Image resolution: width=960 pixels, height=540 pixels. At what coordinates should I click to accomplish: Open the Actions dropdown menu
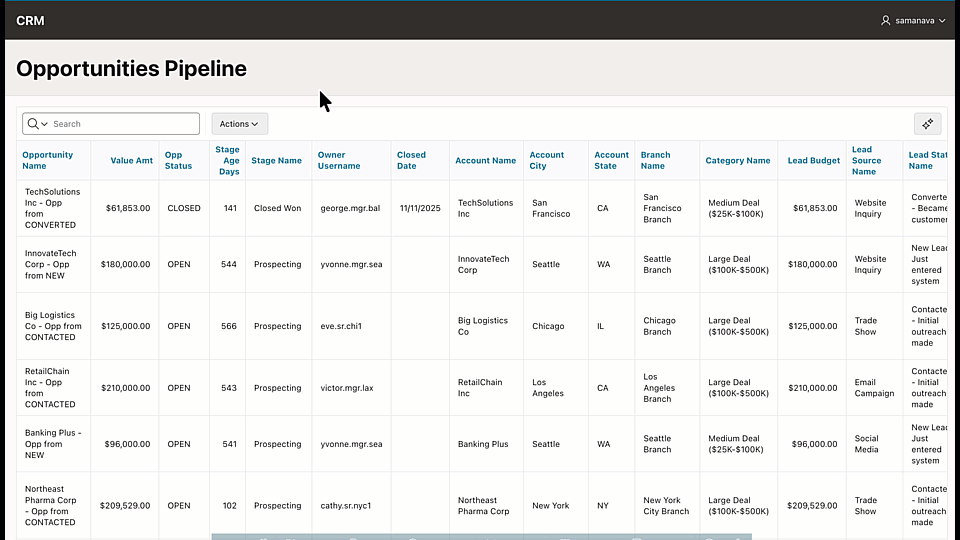coord(239,124)
